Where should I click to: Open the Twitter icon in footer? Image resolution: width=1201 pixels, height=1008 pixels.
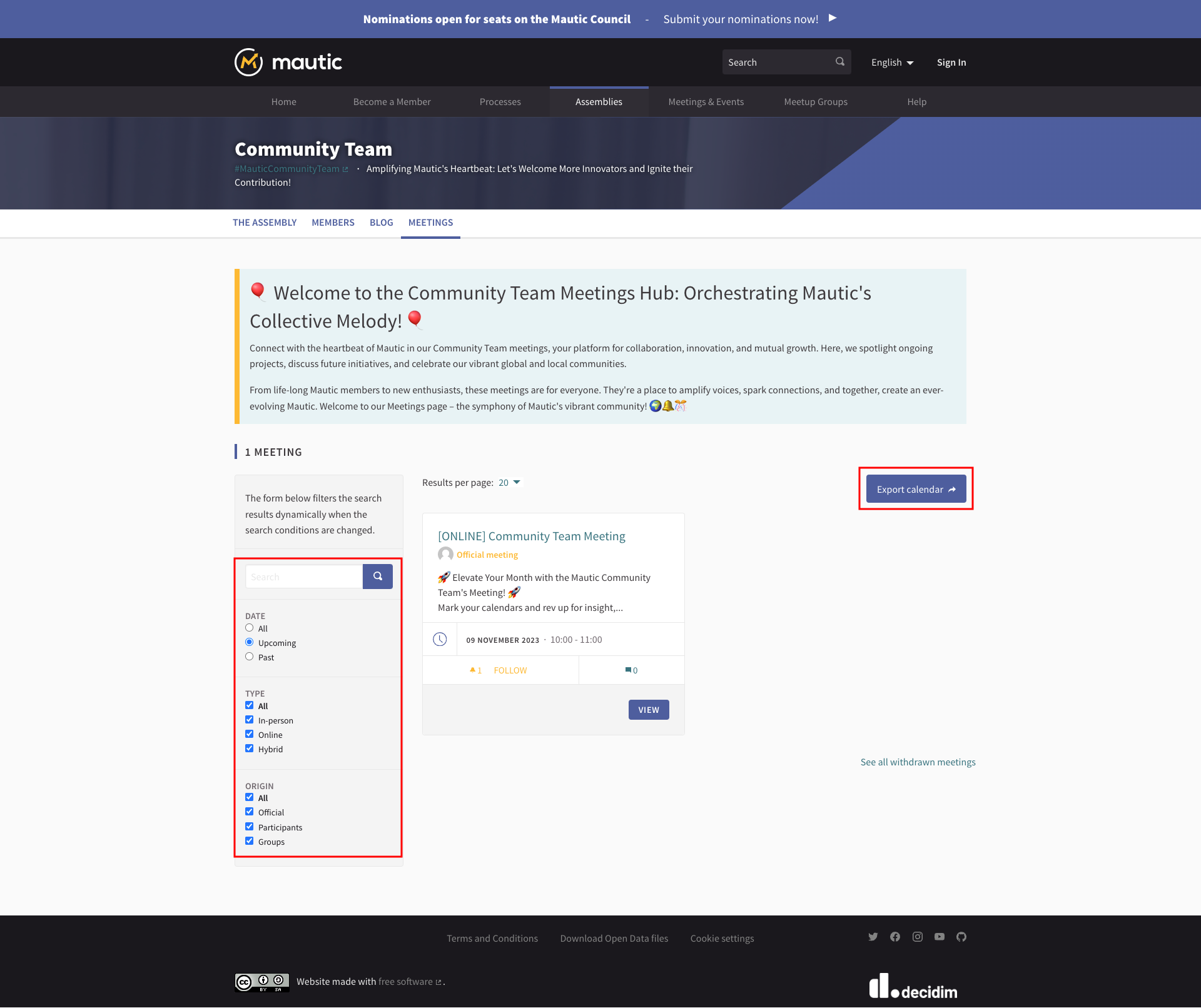click(873, 937)
